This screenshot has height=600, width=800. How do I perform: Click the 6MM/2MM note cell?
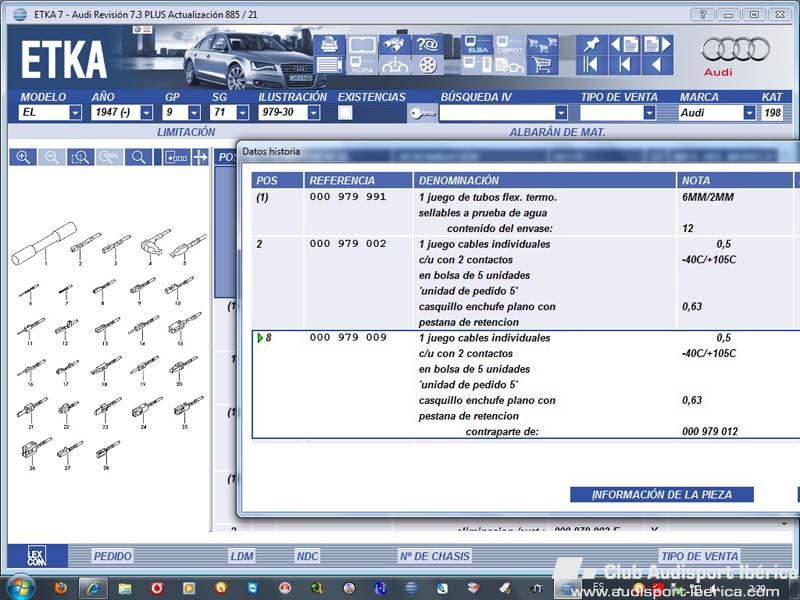(708, 197)
